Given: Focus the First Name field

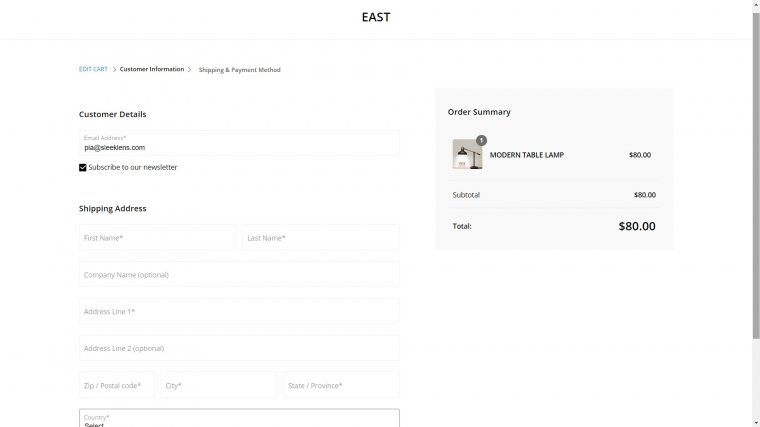Looking at the screenshot, I should point(158,237).
